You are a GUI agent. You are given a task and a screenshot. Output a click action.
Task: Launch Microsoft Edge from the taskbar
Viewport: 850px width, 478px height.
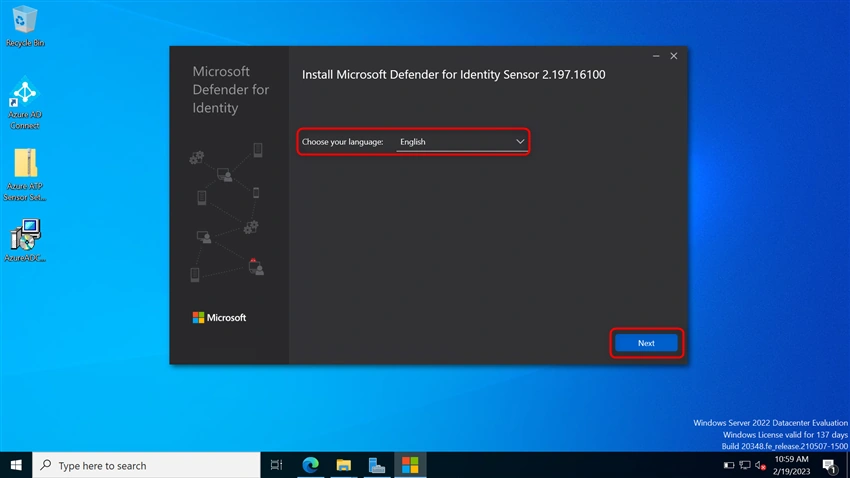click(x=311, y=465)
